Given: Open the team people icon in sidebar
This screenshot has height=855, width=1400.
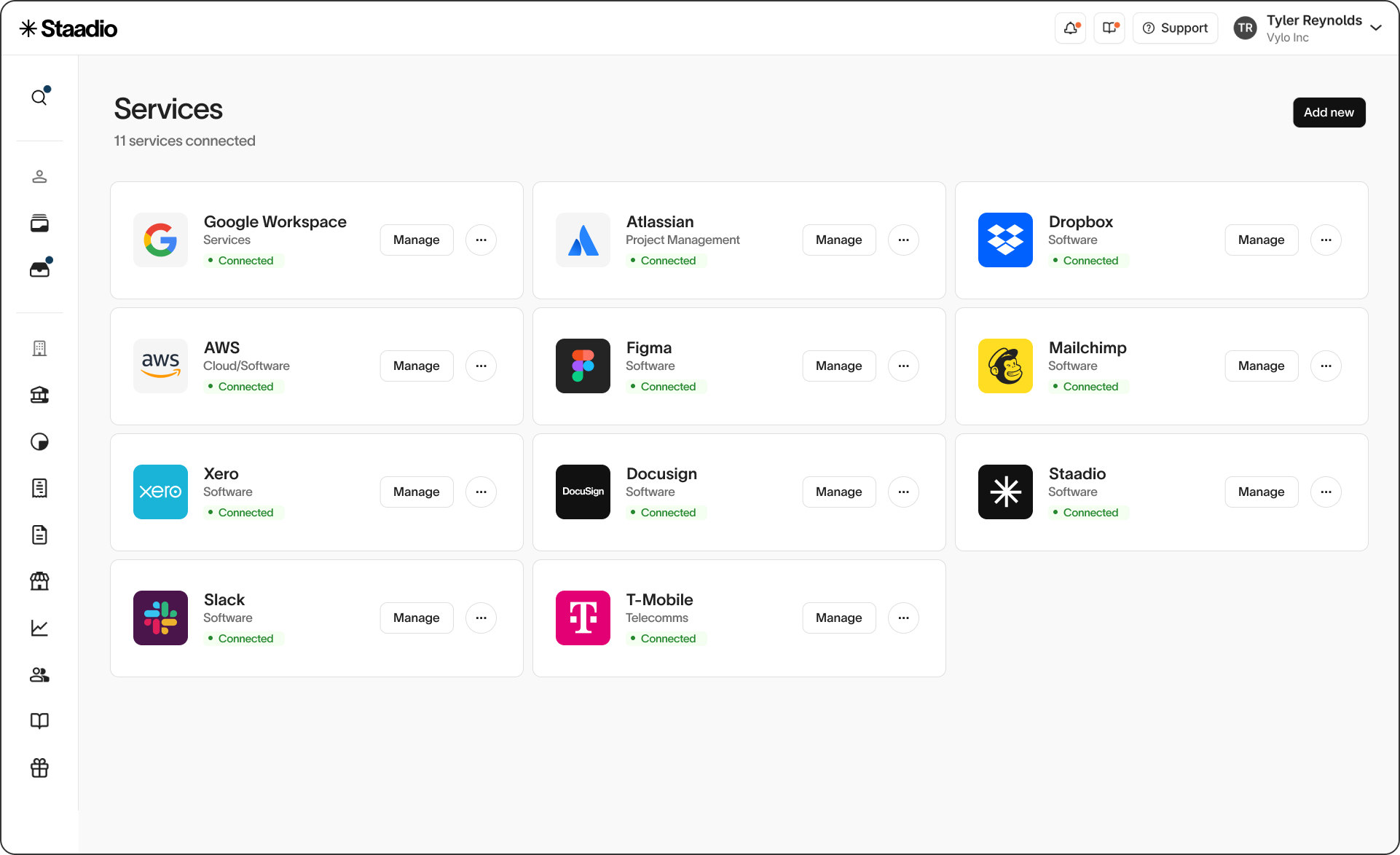Looking at the screenshot, I should [x=39, y=675].
